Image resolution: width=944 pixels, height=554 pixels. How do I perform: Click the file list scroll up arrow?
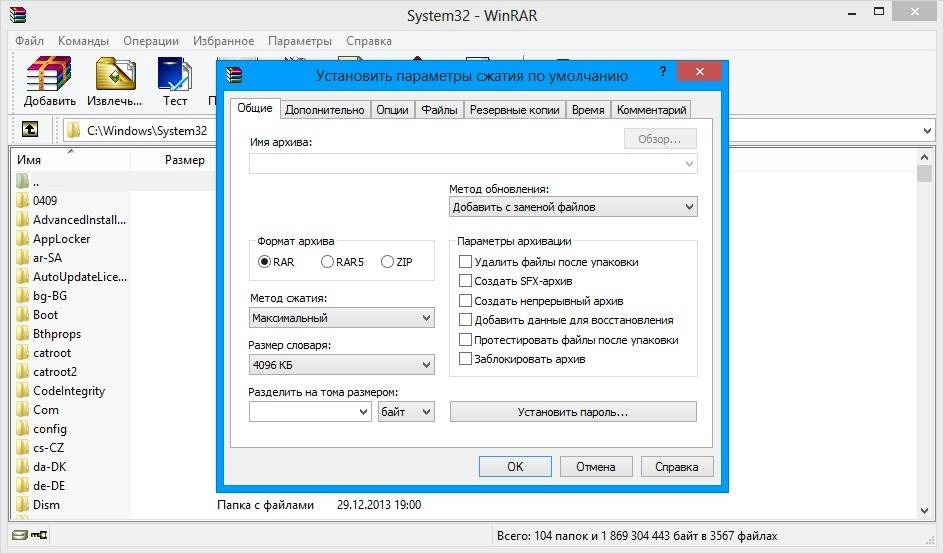coord(925,157)
